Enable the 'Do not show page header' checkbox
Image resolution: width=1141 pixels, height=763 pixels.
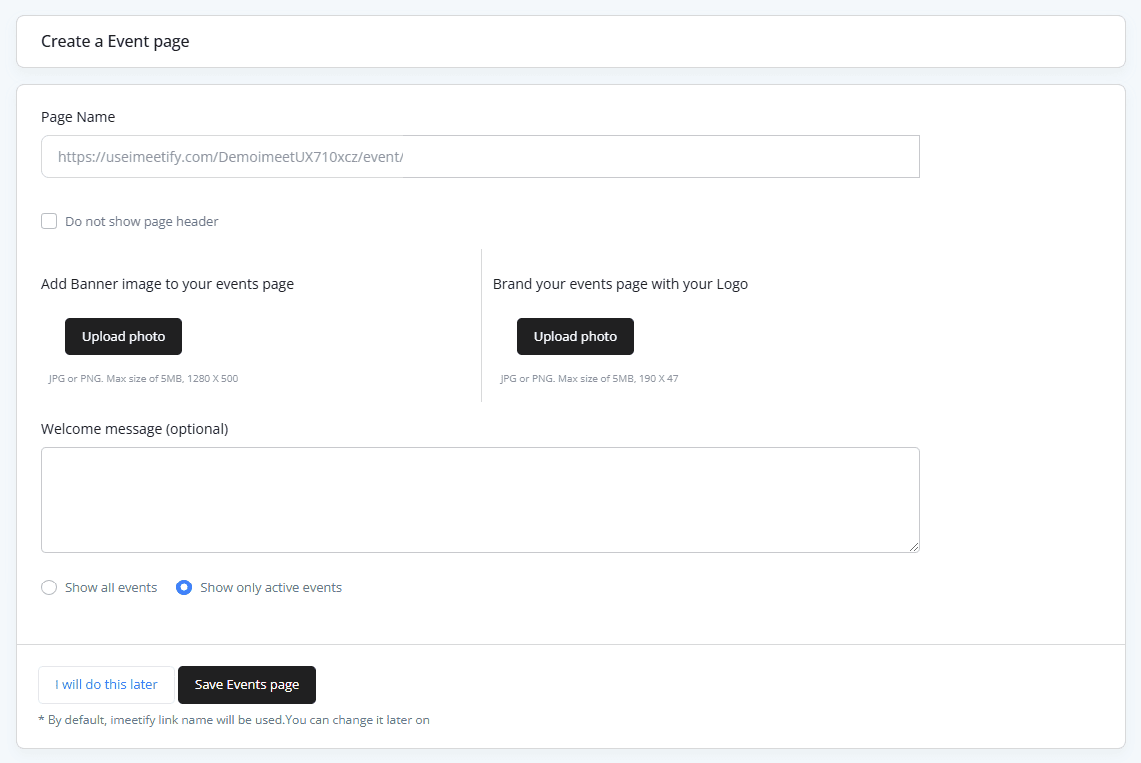49,221
